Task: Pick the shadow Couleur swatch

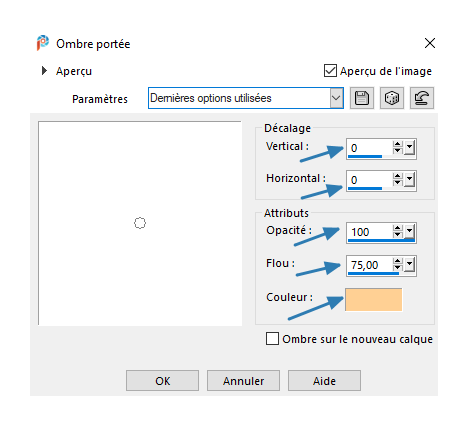Action: click(x=374, y=300)
